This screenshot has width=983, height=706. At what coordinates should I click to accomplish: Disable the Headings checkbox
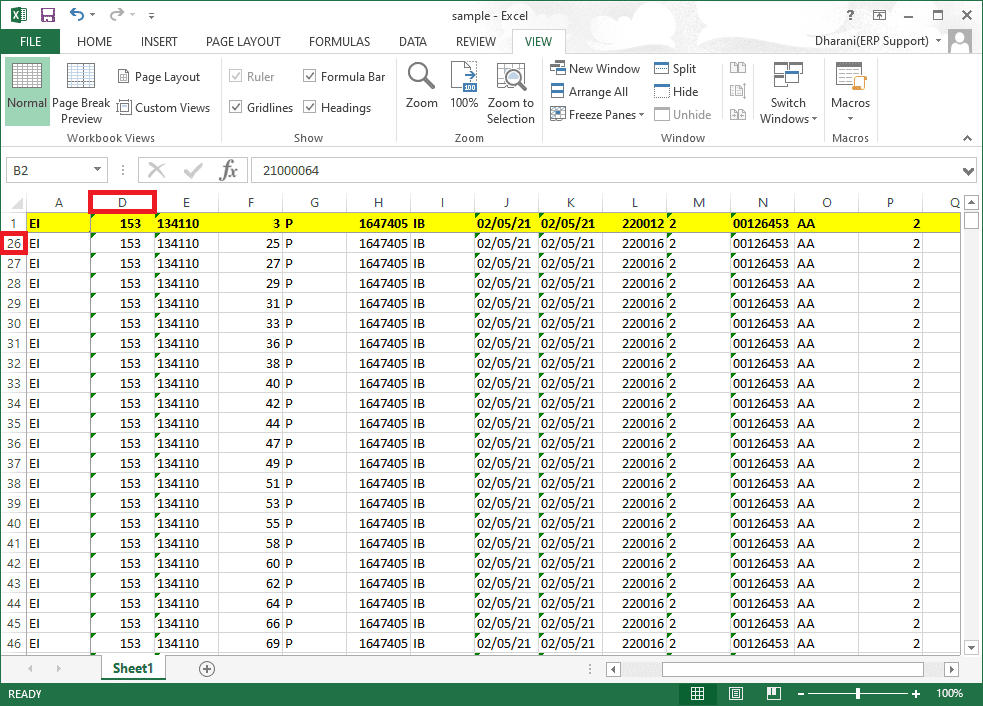310,108
